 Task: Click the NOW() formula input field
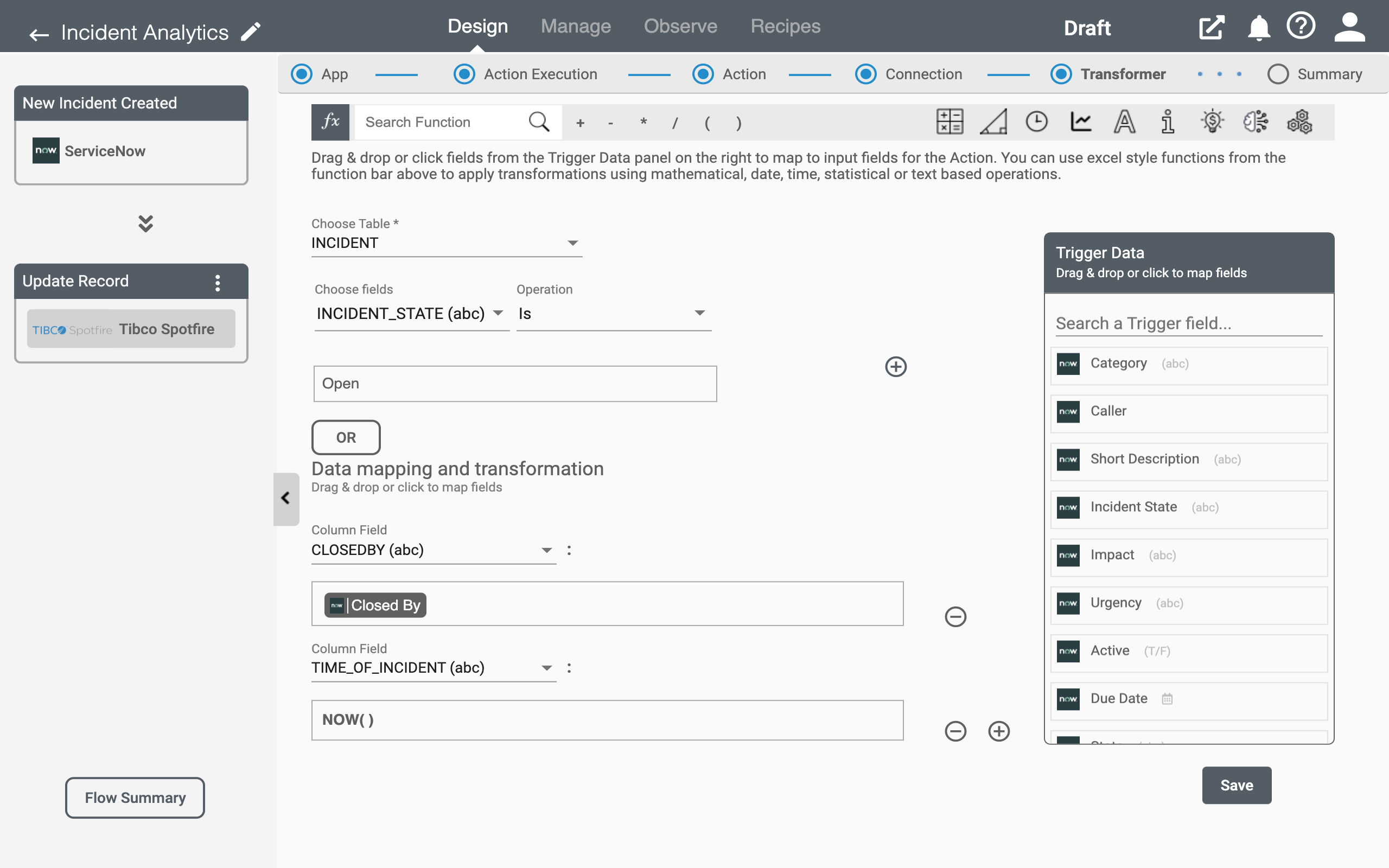pyautogui.click(x=608, y=719)
